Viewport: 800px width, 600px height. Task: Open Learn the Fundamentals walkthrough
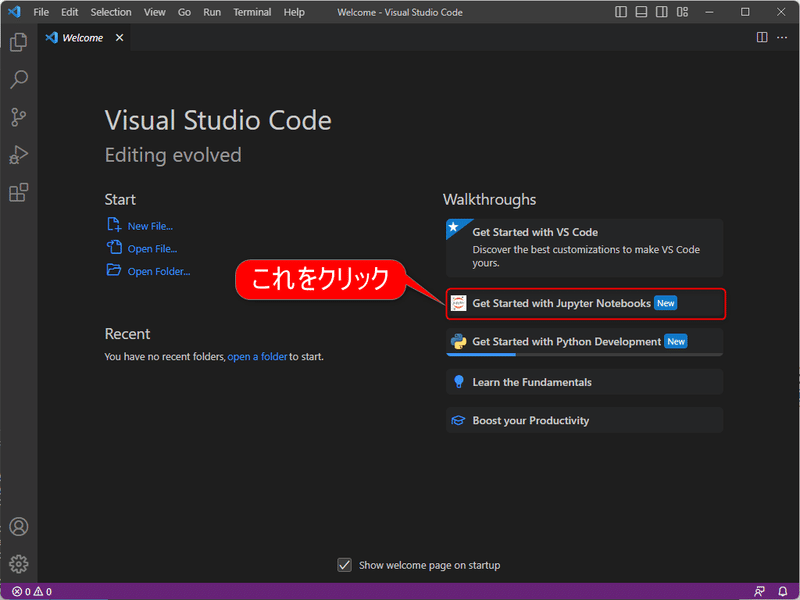pyautogui.click(x=584, y=382)
